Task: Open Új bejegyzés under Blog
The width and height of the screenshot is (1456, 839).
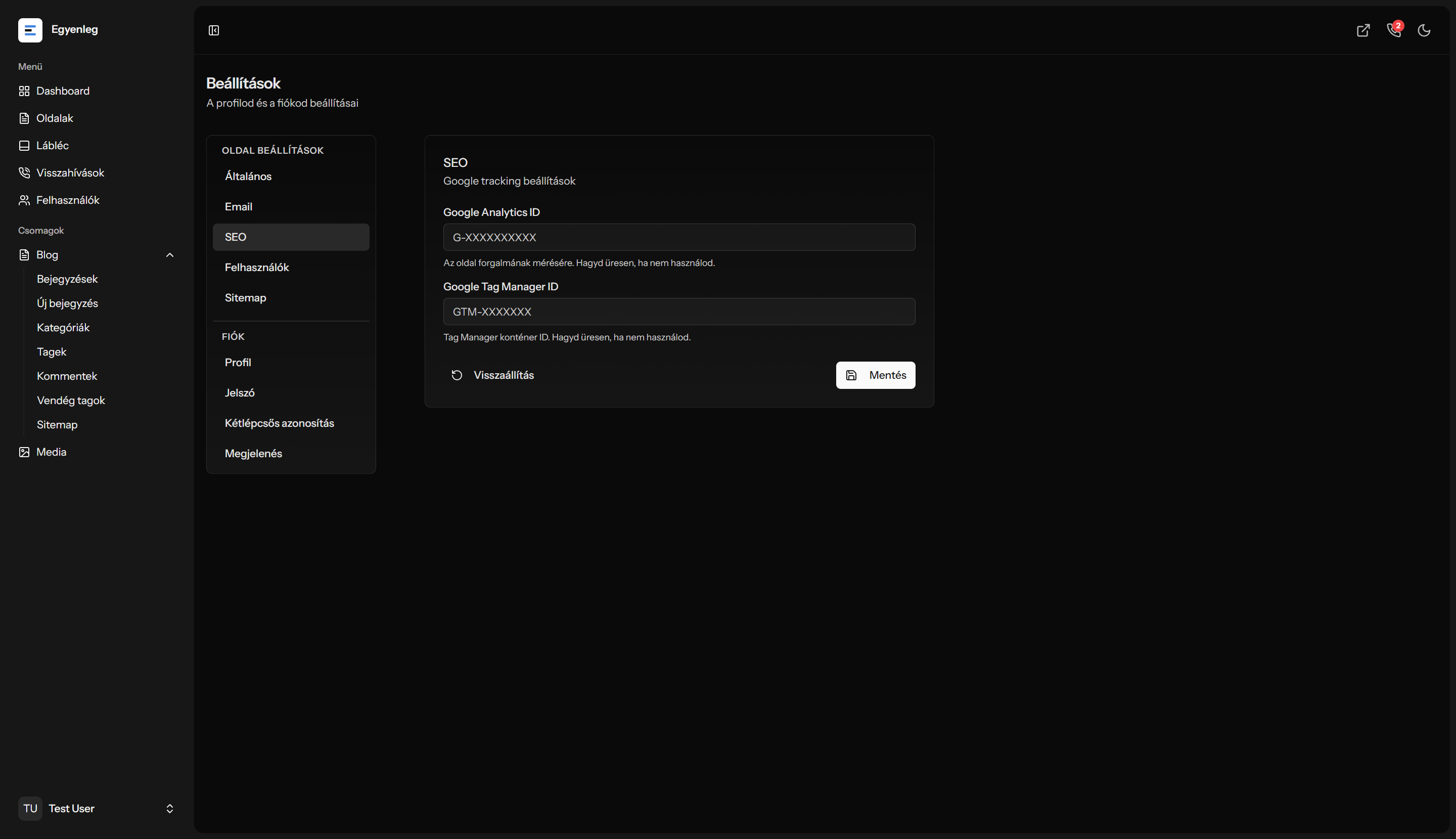Action: coord(67,303)
